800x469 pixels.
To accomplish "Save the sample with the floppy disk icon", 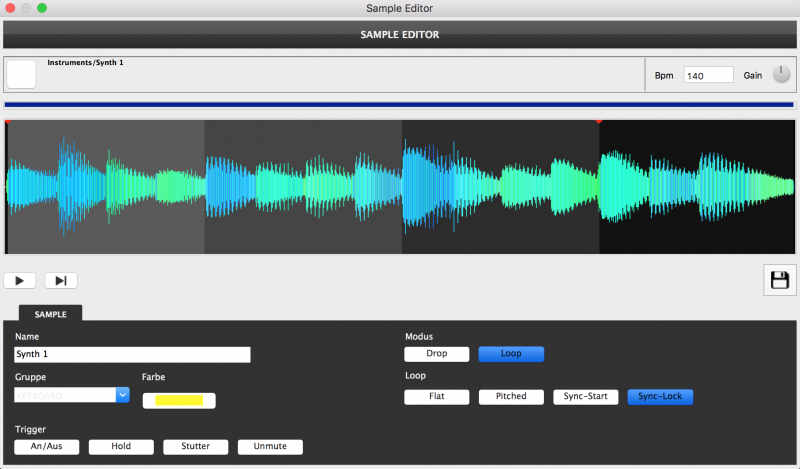I will coord(779,281).
